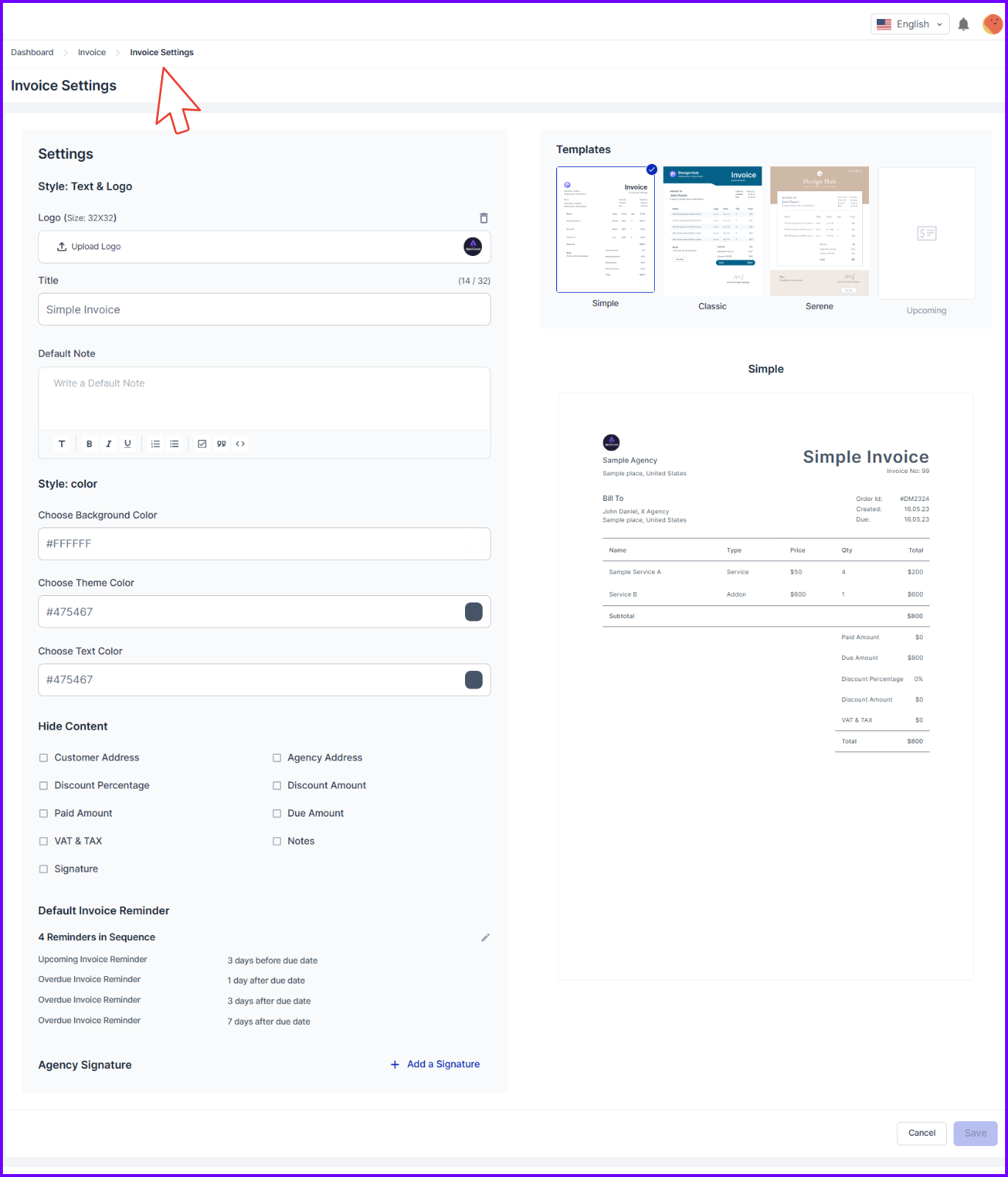Check the Discount Amount hide option
The height and width of the screenshot is (1177, 1008).
277,786
